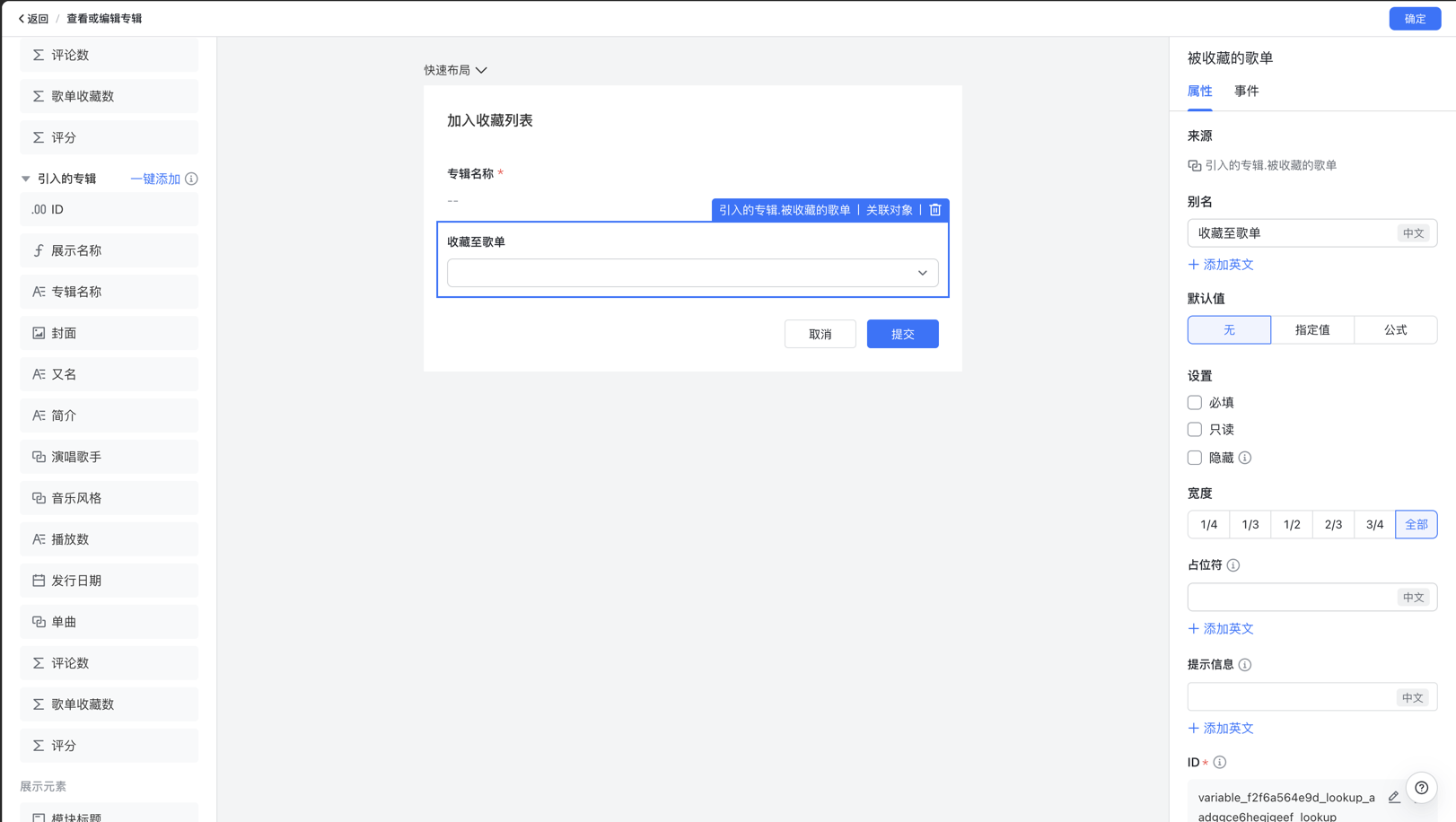The width and height of the screenshot is (1456, 822).
Task: Click the sigma icon of the top 歌单收藏数
Action: pos(39,96)
